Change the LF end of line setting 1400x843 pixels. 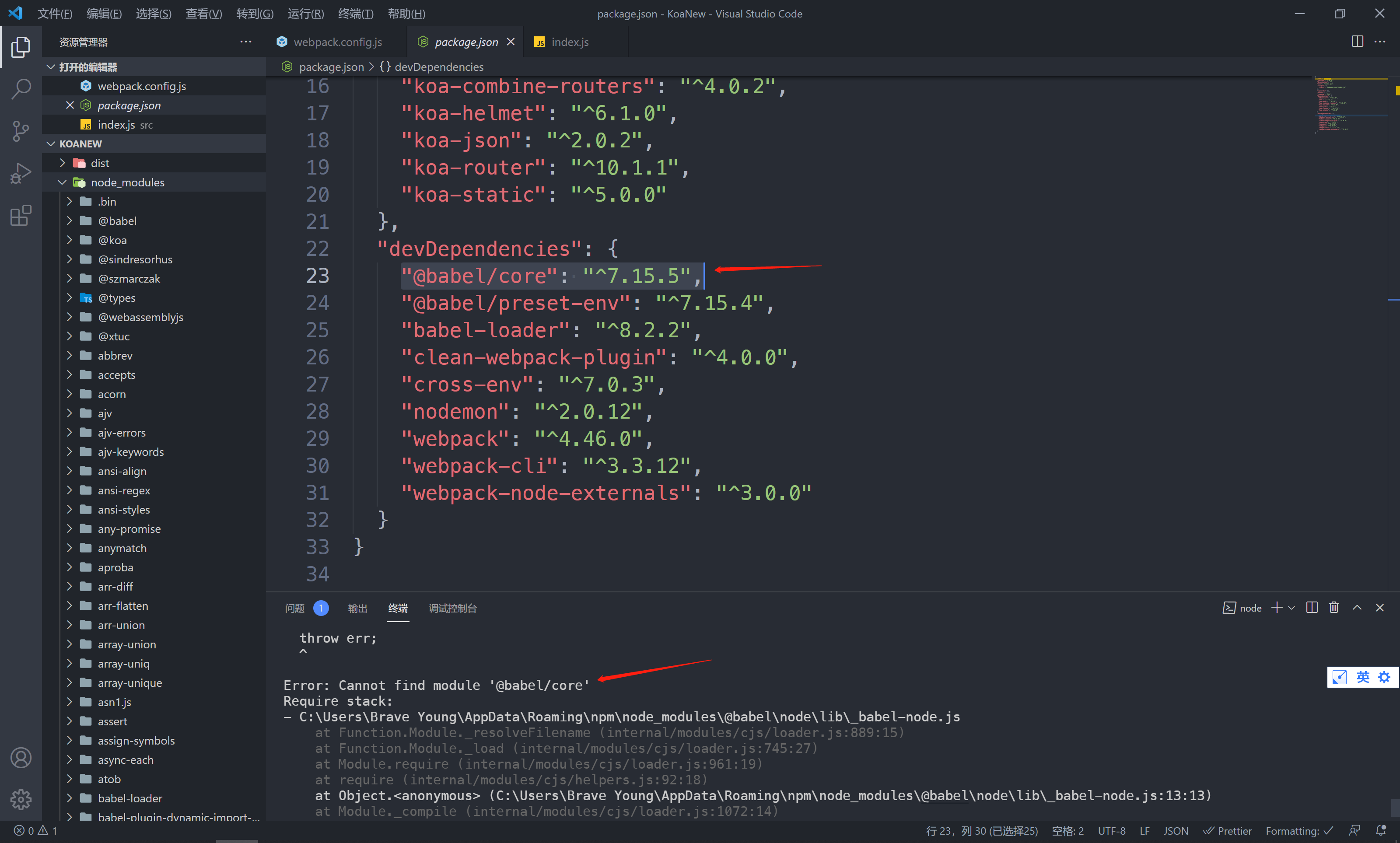pyautogui.click(x=1144, y=830)
